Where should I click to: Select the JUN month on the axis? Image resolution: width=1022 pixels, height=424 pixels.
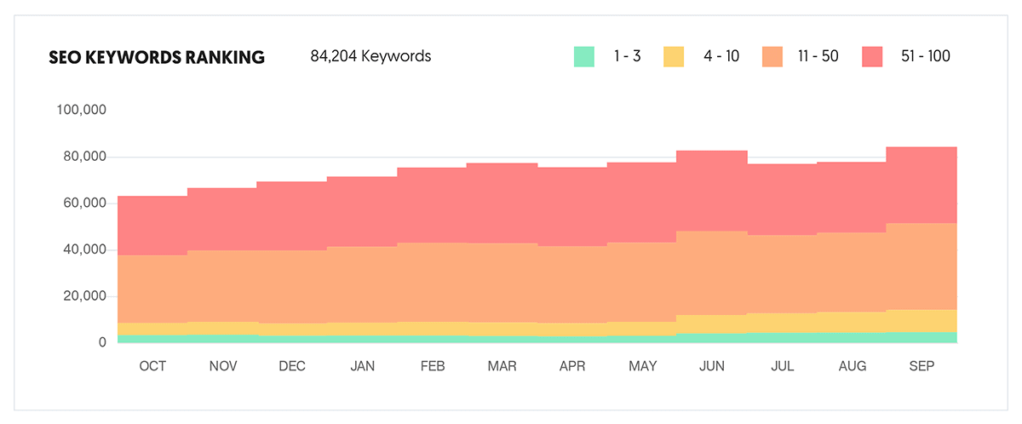pos(712,367)
